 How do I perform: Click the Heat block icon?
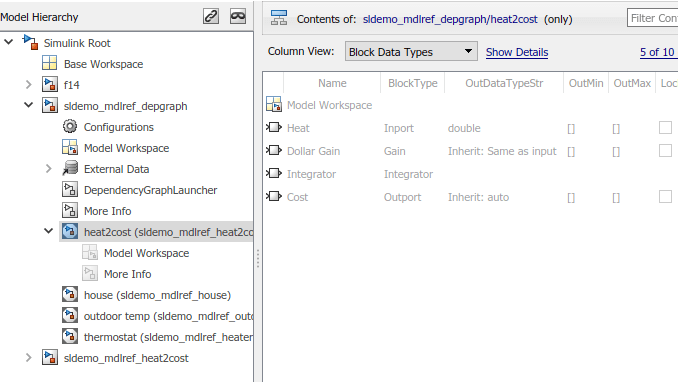pos(274,127)
